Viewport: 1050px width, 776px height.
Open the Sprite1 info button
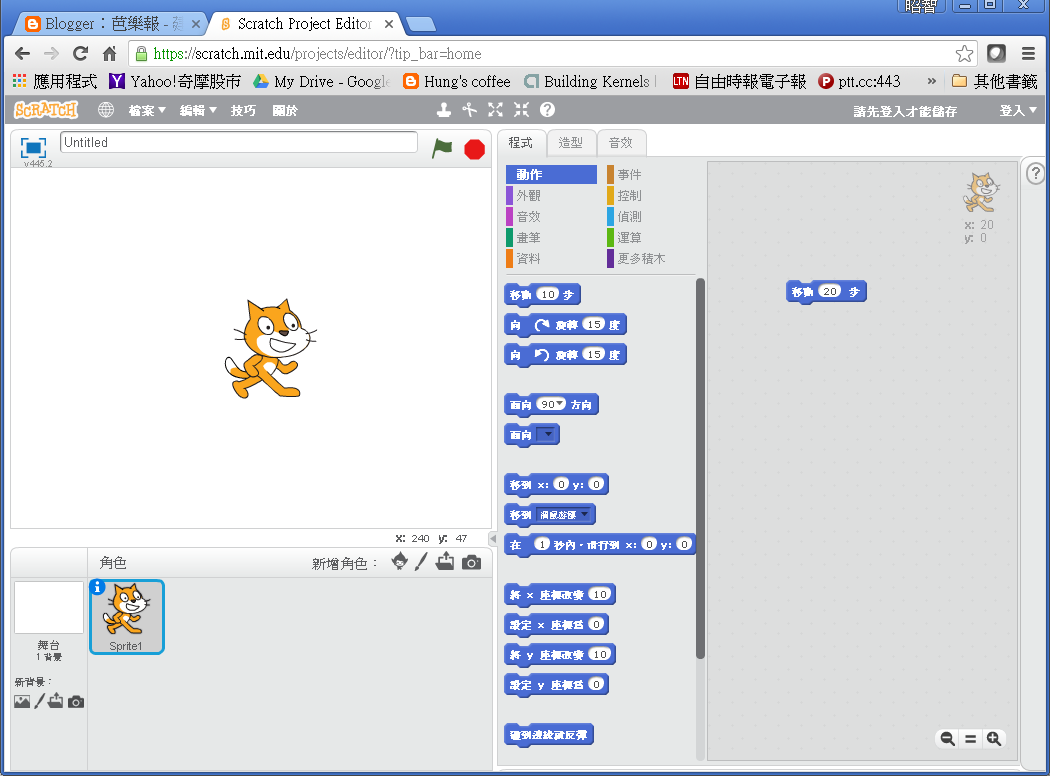[98, 587]
